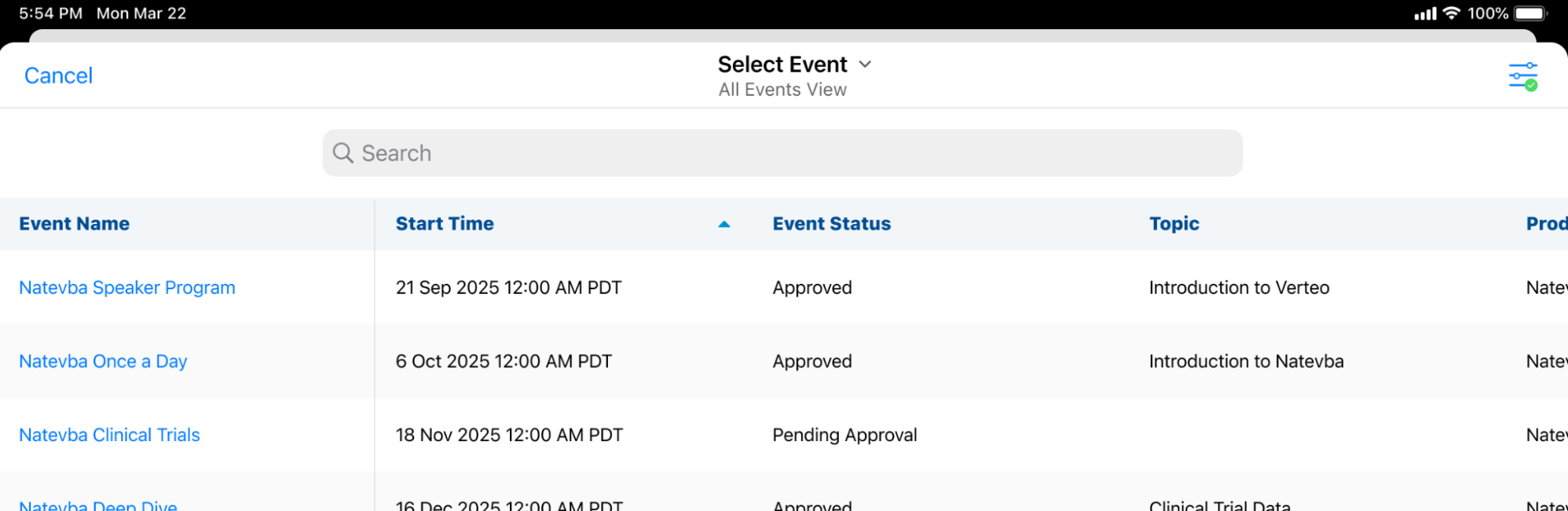The image size is (1568, 511).
Task: Tap the Wi-Fi status icon
Action: (1451, 13)
